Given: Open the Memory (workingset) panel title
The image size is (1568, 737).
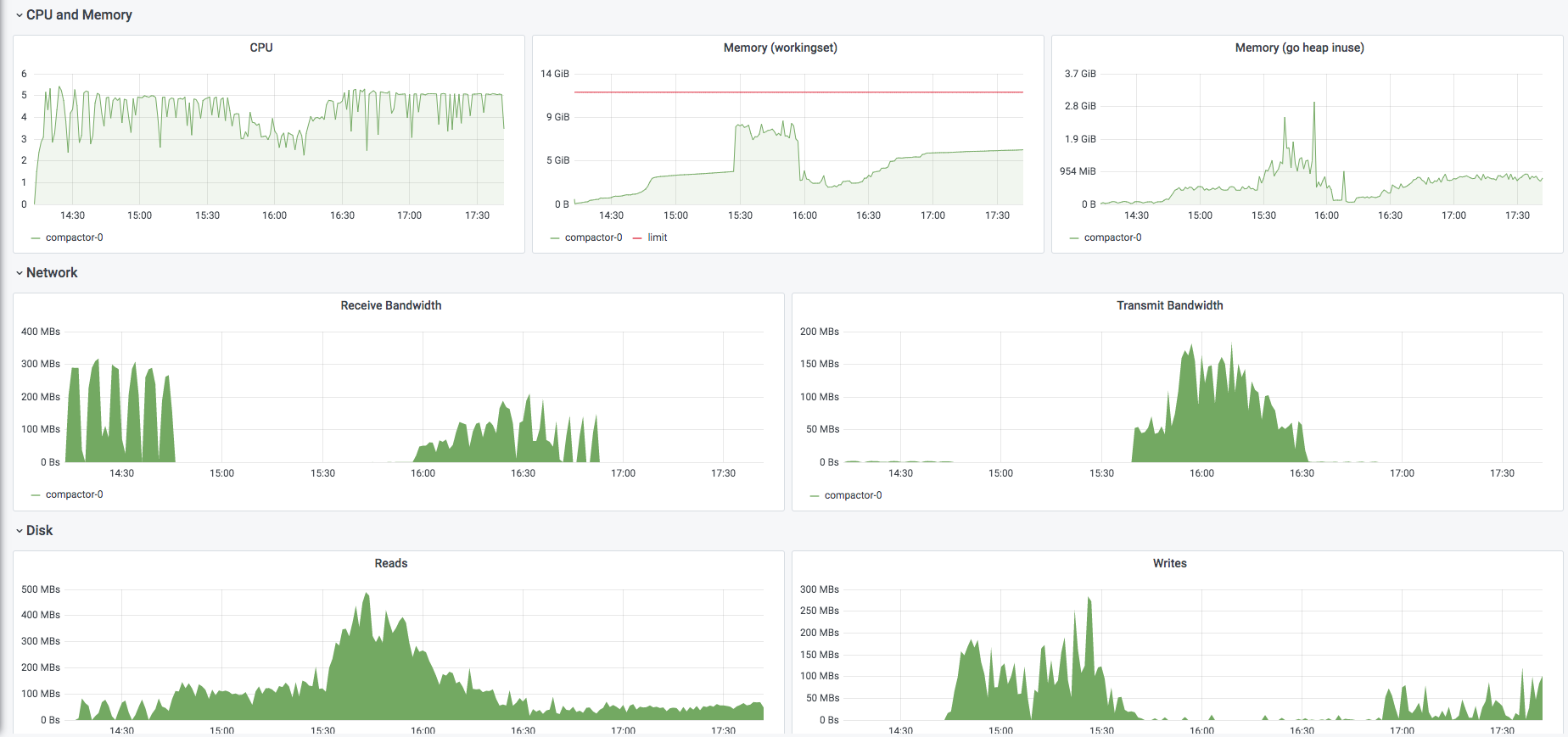Looking at the screenshot, I should coord(780,47).
